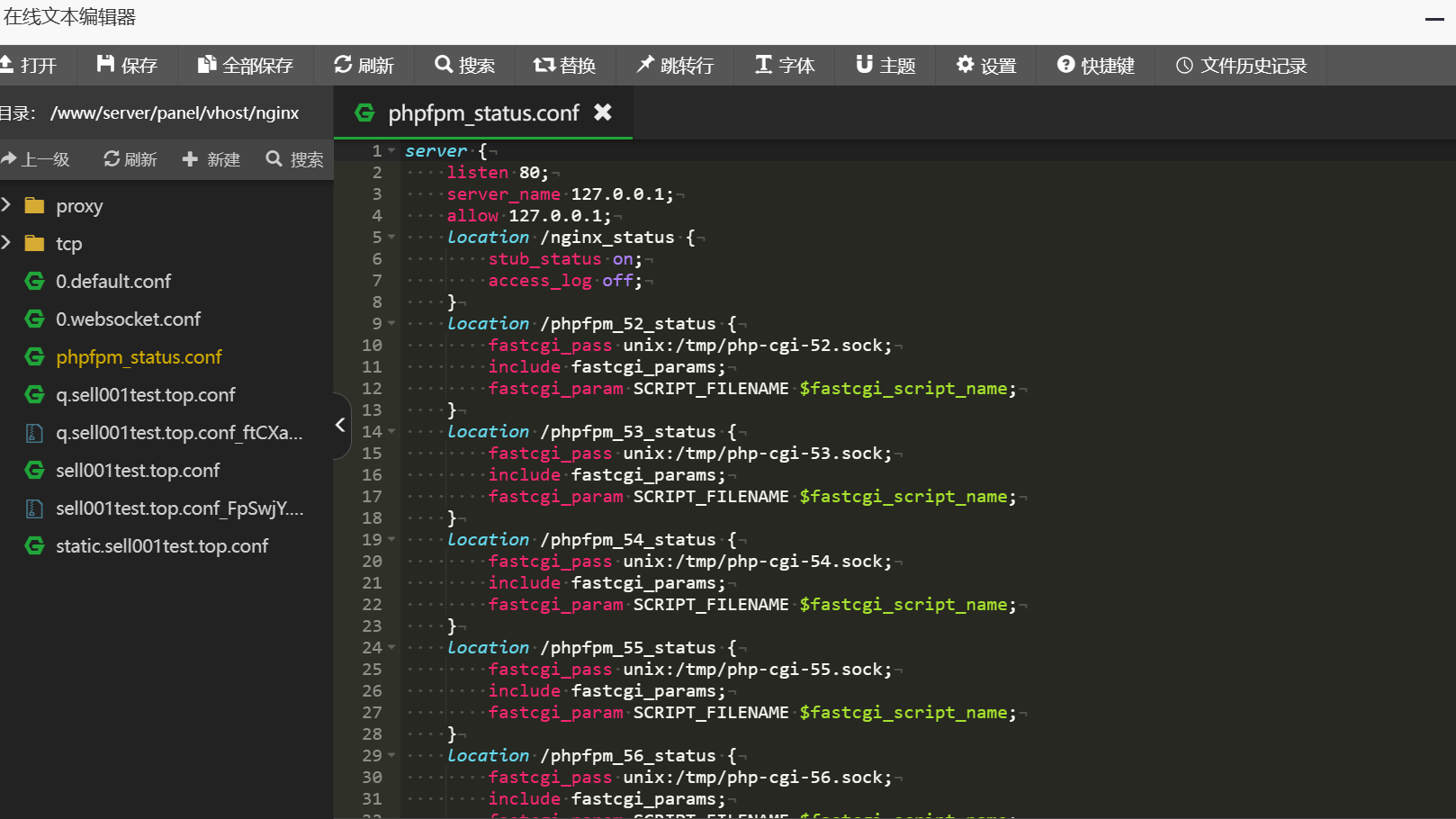
Task: Open file 0.default.conf
Action: [113, 282]
